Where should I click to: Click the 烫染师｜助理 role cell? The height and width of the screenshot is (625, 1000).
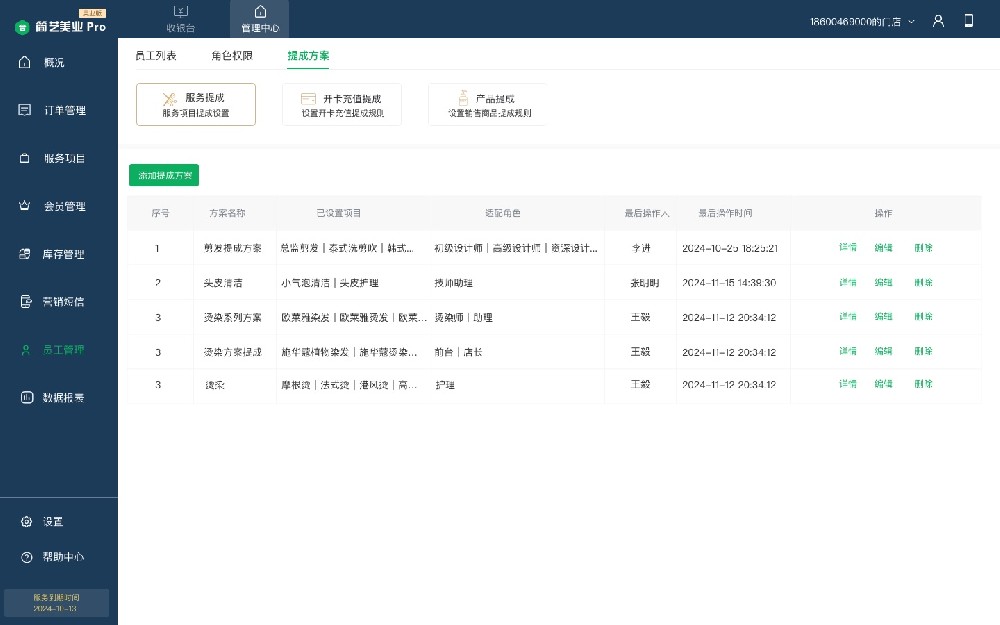pyautogui.click(x=464, y=317)
